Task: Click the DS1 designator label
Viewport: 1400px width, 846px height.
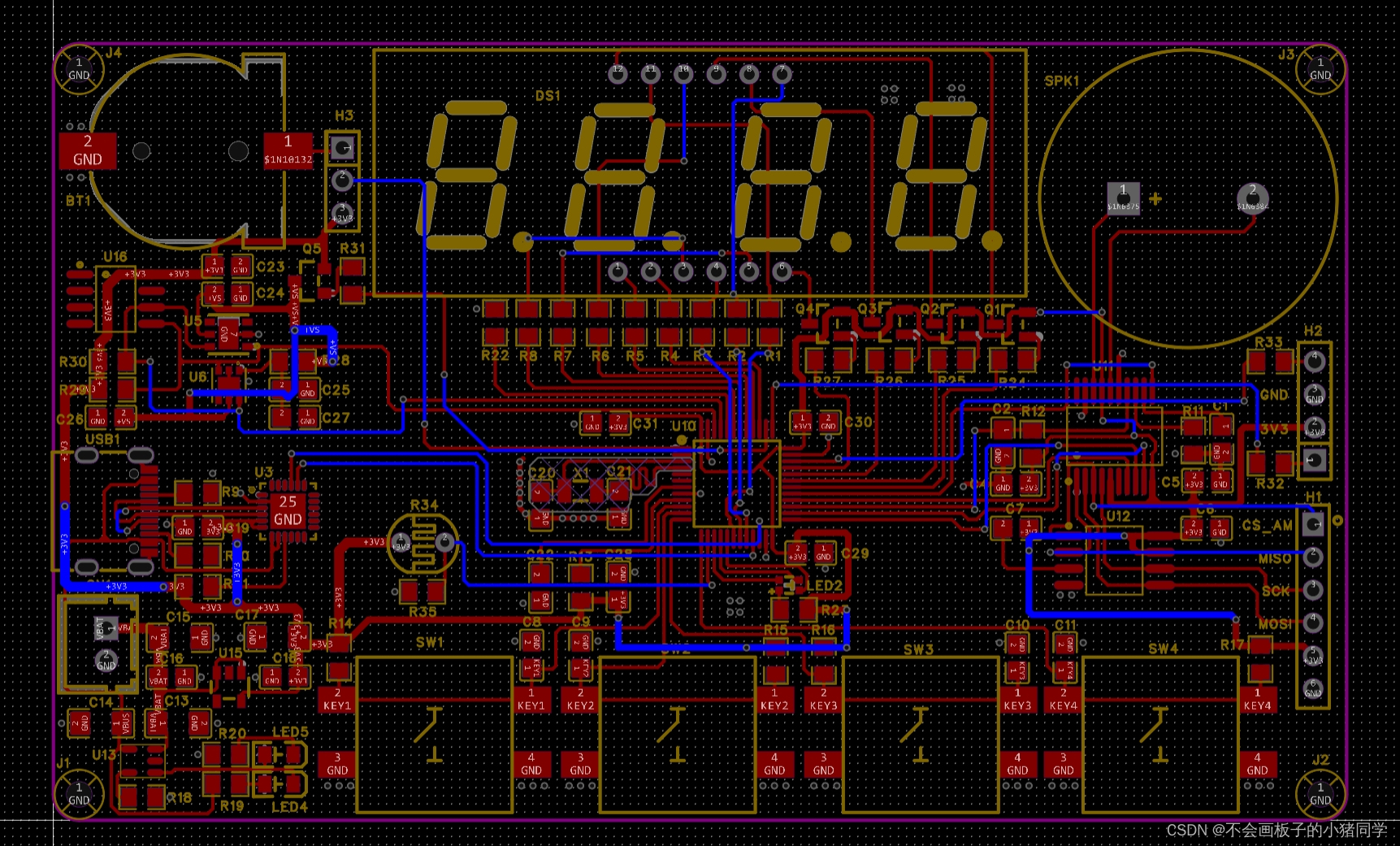Action: pos(548,96)
